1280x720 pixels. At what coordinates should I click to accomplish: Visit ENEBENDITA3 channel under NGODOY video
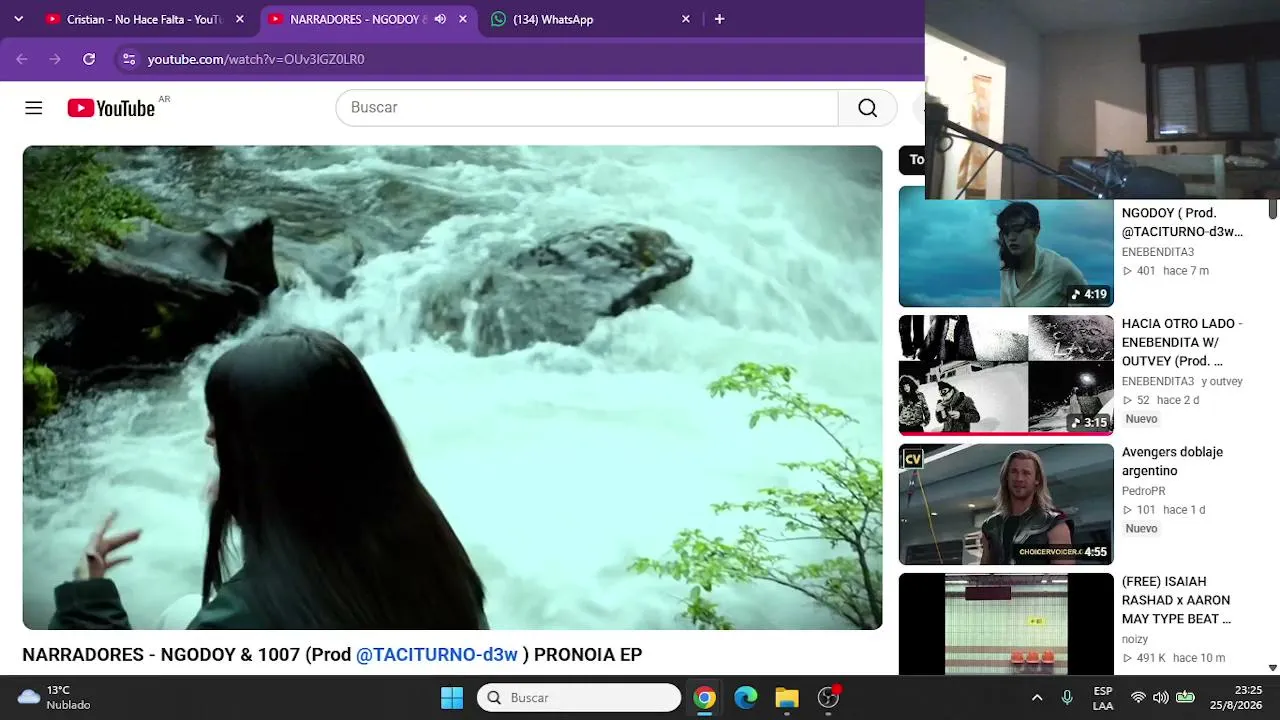click(1158, 252)
